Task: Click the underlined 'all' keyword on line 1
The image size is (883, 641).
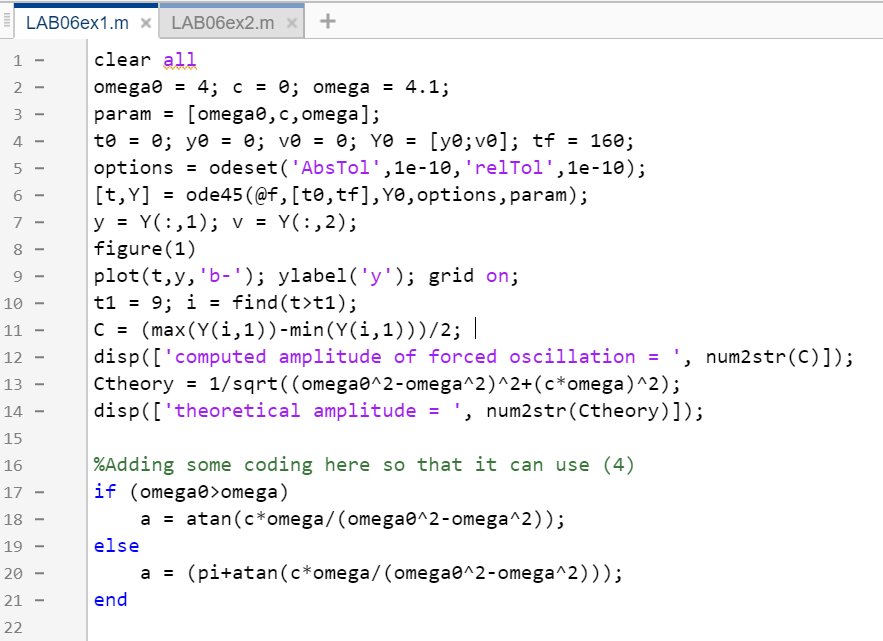Action: click(x=180, y=60)
